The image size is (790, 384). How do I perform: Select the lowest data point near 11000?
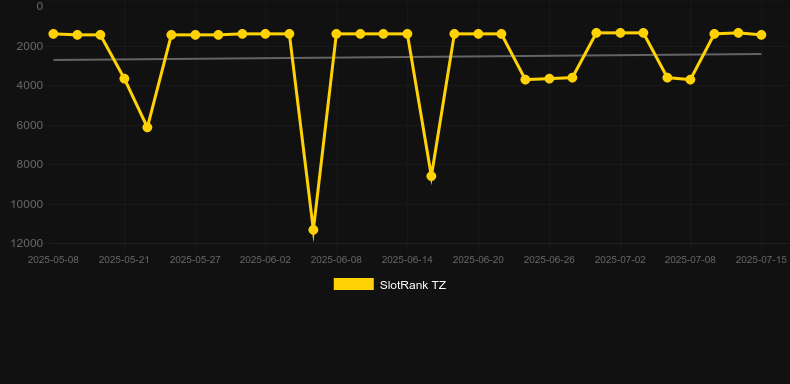tap(313, 230)
